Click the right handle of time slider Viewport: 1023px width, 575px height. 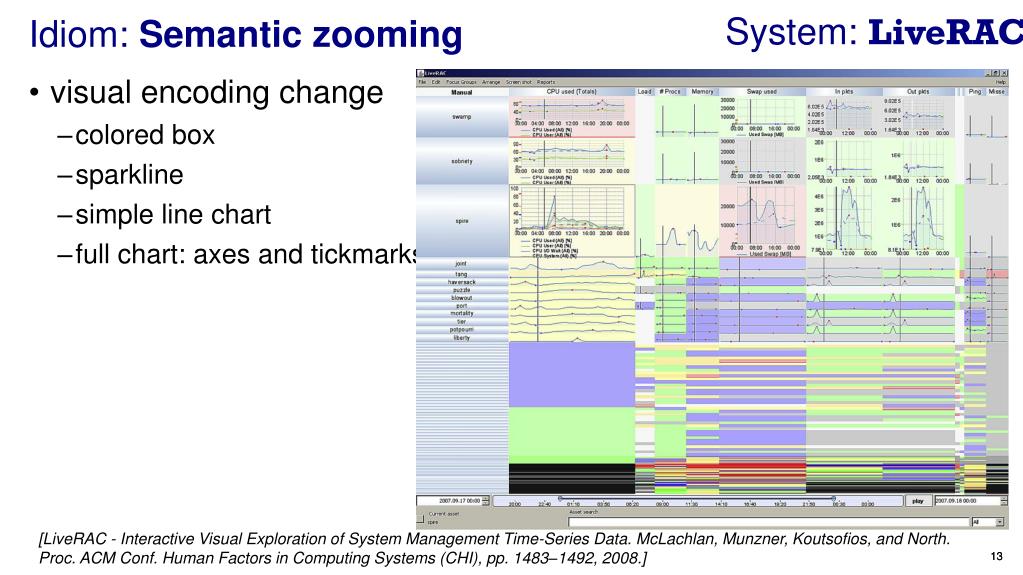tap(834, 499)
